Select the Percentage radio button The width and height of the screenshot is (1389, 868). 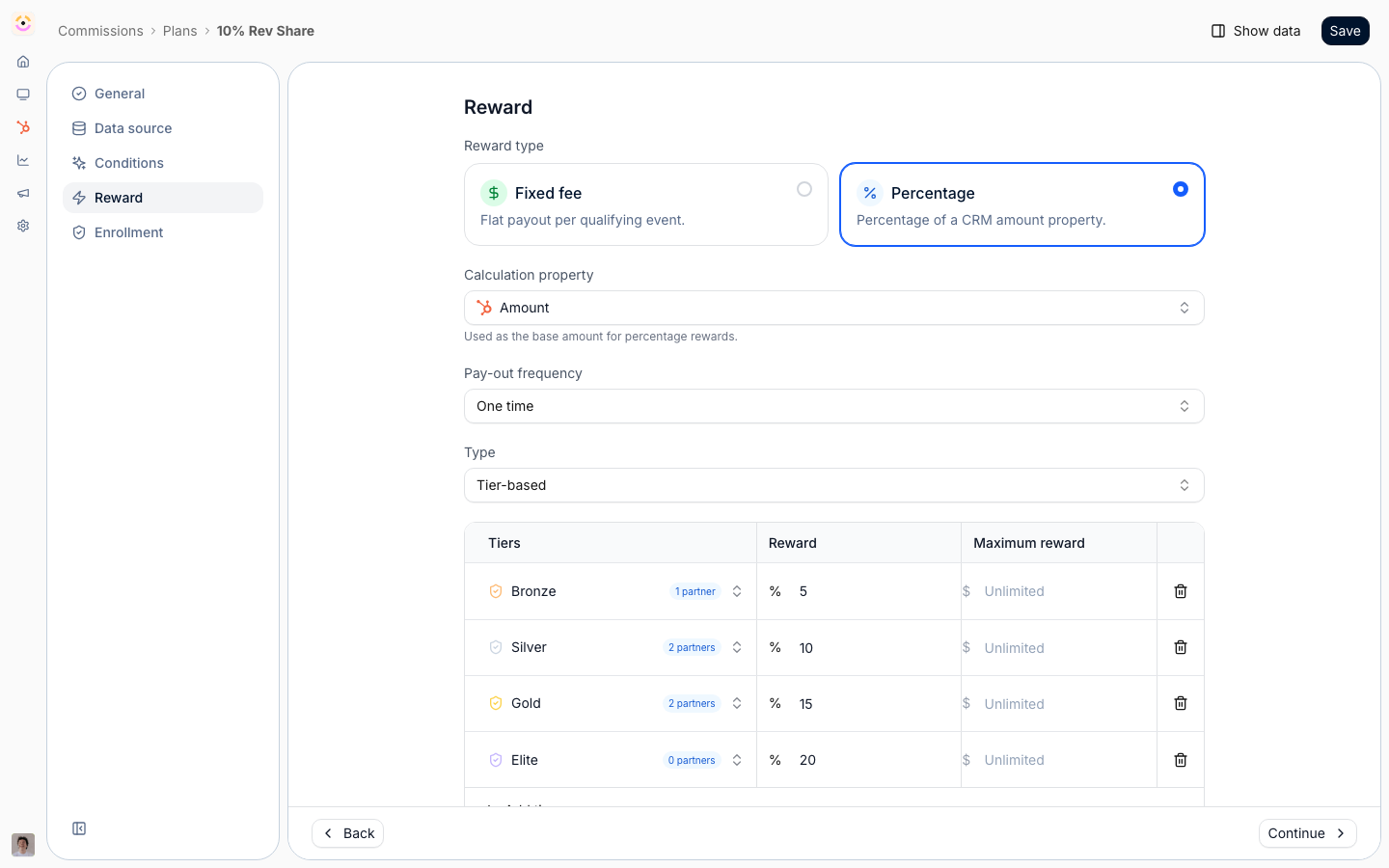1181,189
